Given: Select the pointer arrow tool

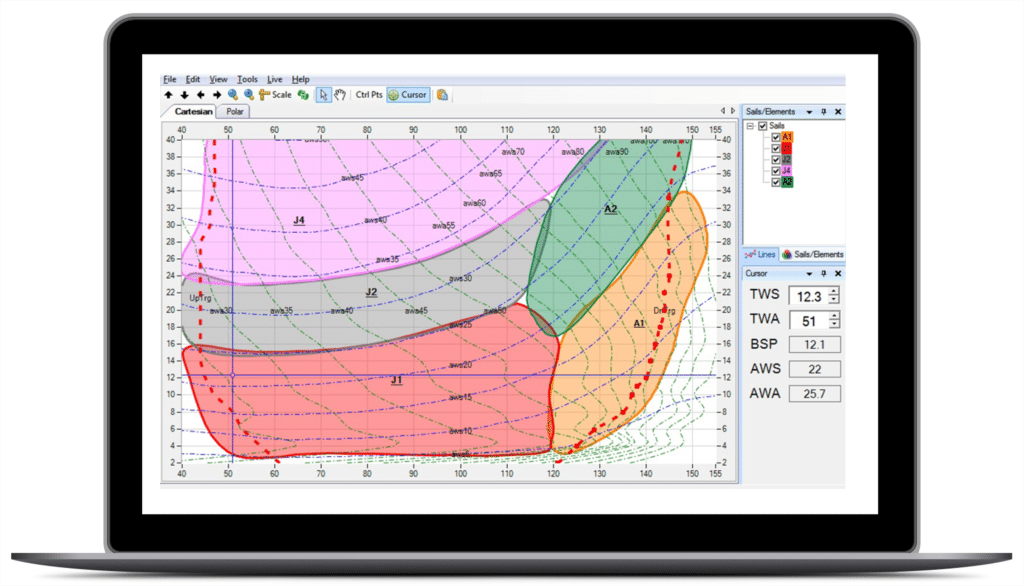Looking at the screenshot, I should coord(323,95).
